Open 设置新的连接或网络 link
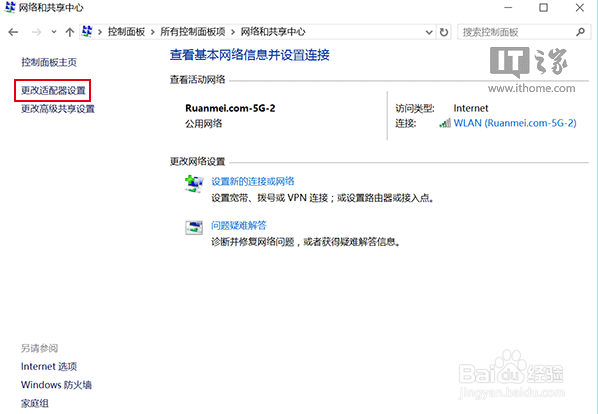The width and height of the screenshot is (598, 414). pyautogui.click(x=253, y=181)
